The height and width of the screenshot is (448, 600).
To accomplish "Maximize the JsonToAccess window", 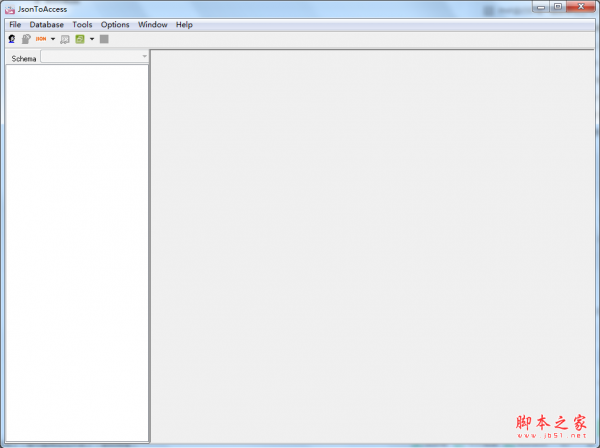I will 558,7.
